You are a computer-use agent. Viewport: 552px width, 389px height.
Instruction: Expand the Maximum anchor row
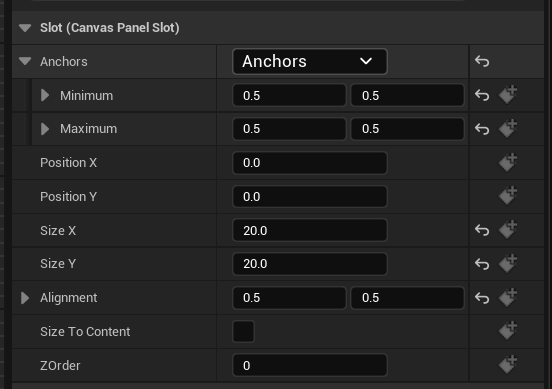pyautogui.click(x=45, y=129)
